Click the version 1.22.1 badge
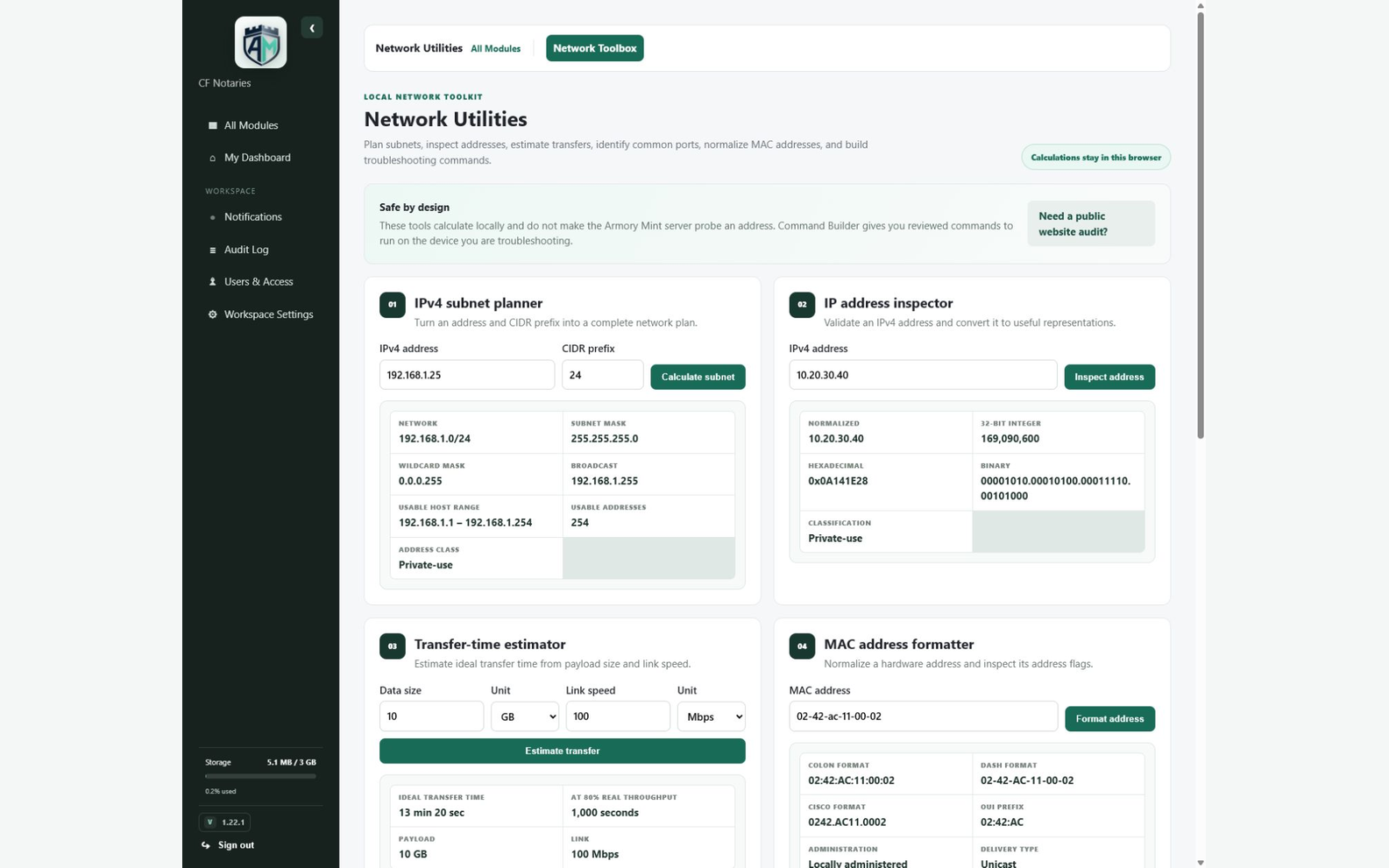This screenshot has height=868, width=1389. pos(224,822)
